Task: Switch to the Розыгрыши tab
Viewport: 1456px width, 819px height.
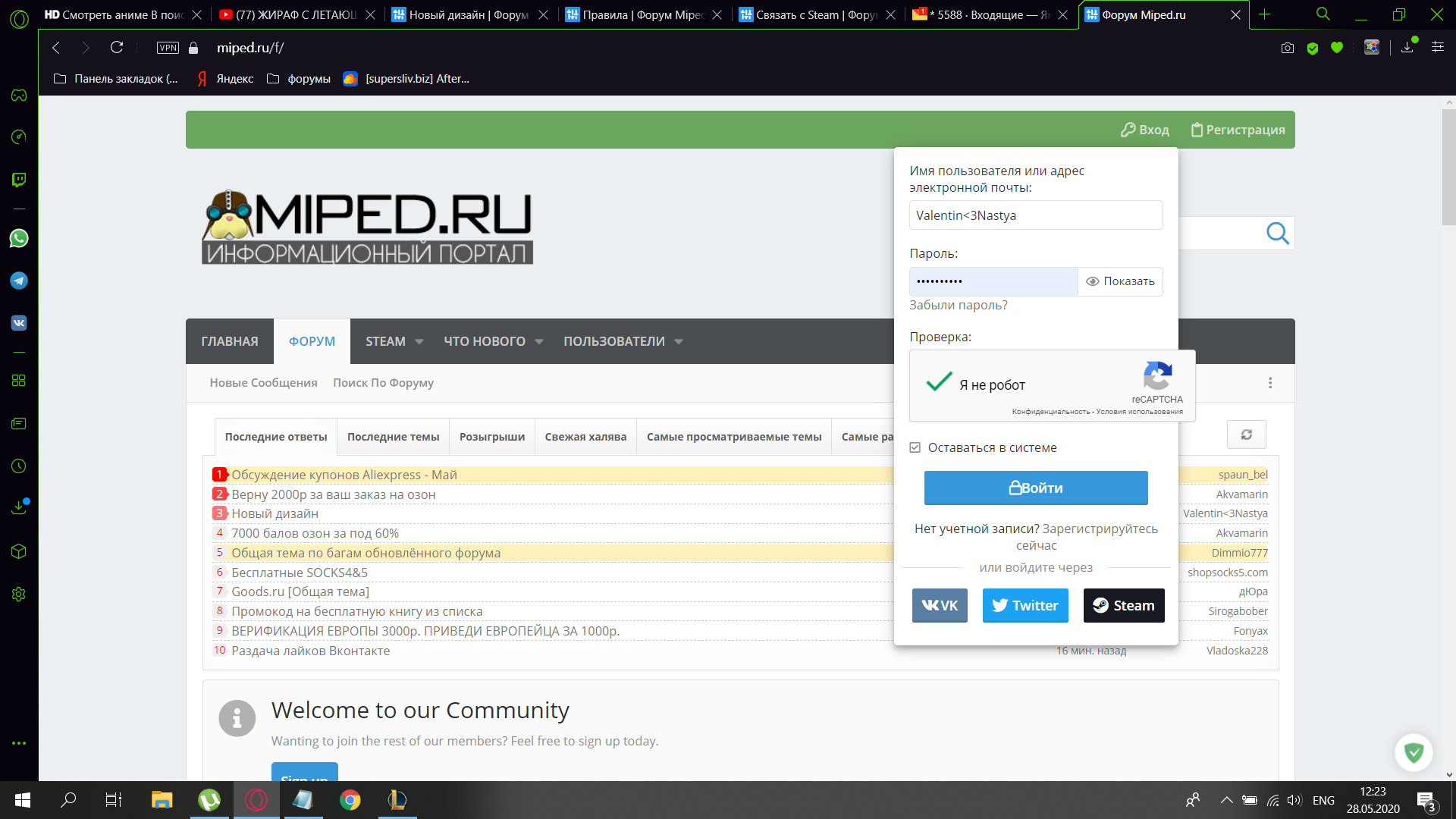Action: pyautogui.click(x=492, y=437)
